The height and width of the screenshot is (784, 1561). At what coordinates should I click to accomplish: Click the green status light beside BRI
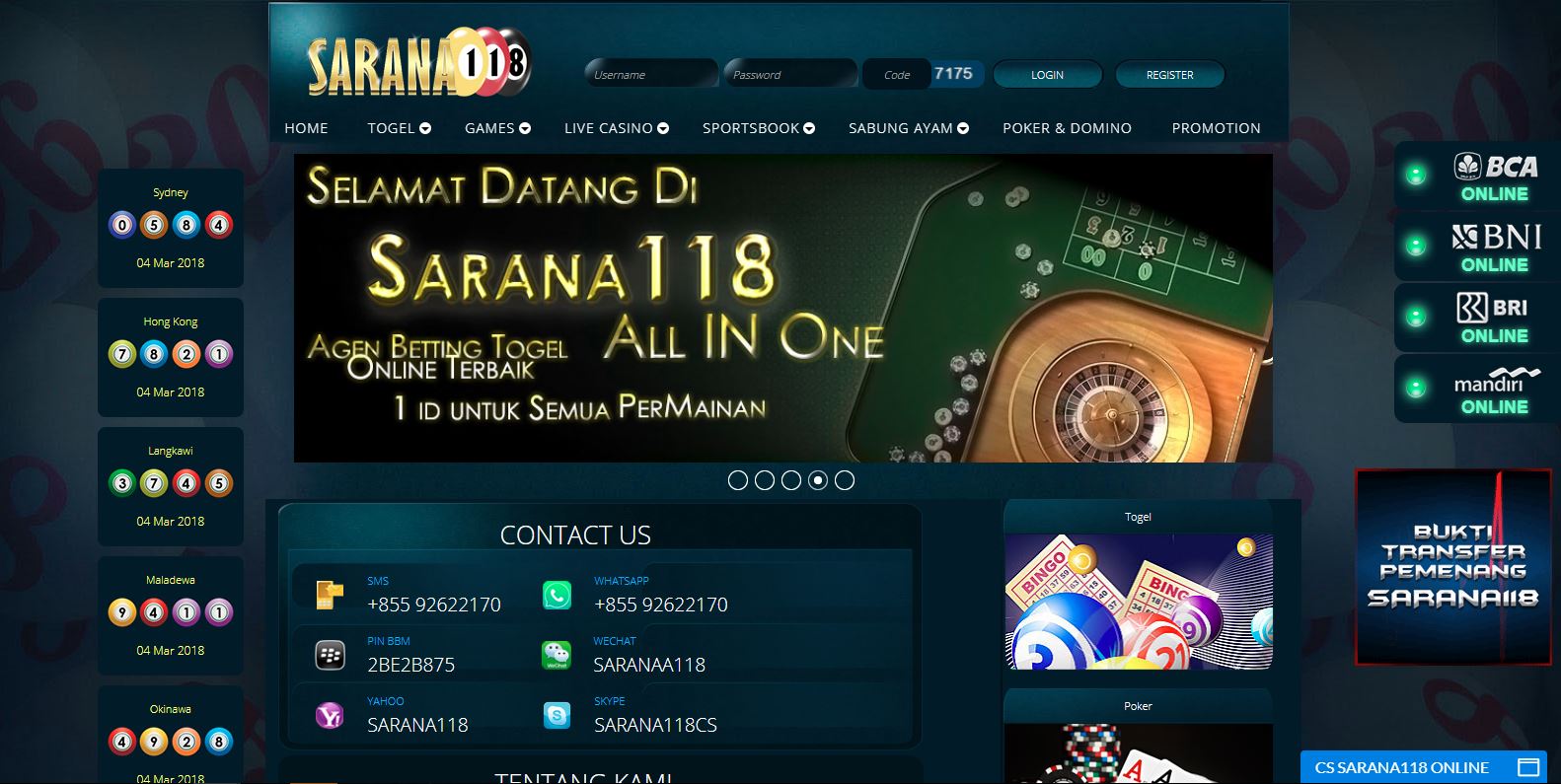(x=1416, y=317)
